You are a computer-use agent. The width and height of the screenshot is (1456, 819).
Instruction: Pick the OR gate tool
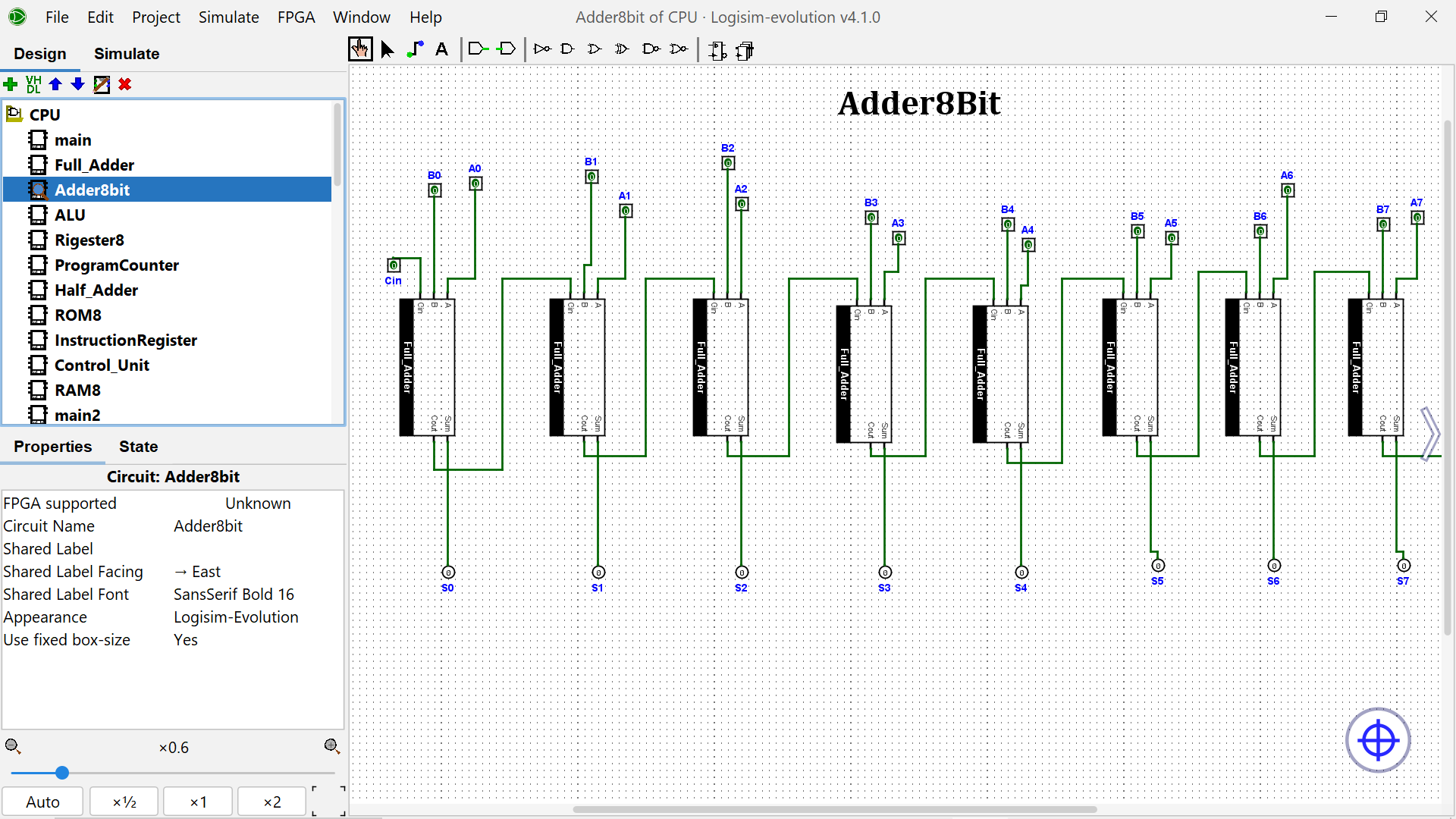(595, 49)
